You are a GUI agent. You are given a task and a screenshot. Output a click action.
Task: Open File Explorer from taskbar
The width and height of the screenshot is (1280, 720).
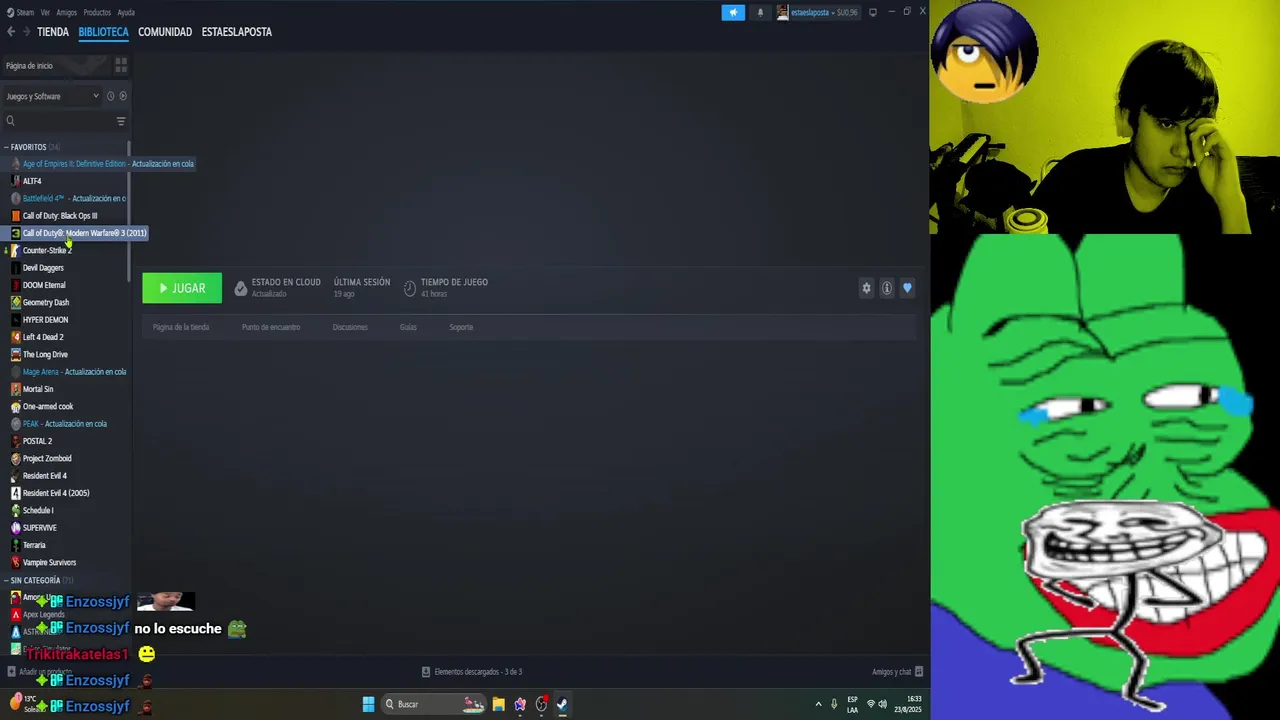pos(498,704)
